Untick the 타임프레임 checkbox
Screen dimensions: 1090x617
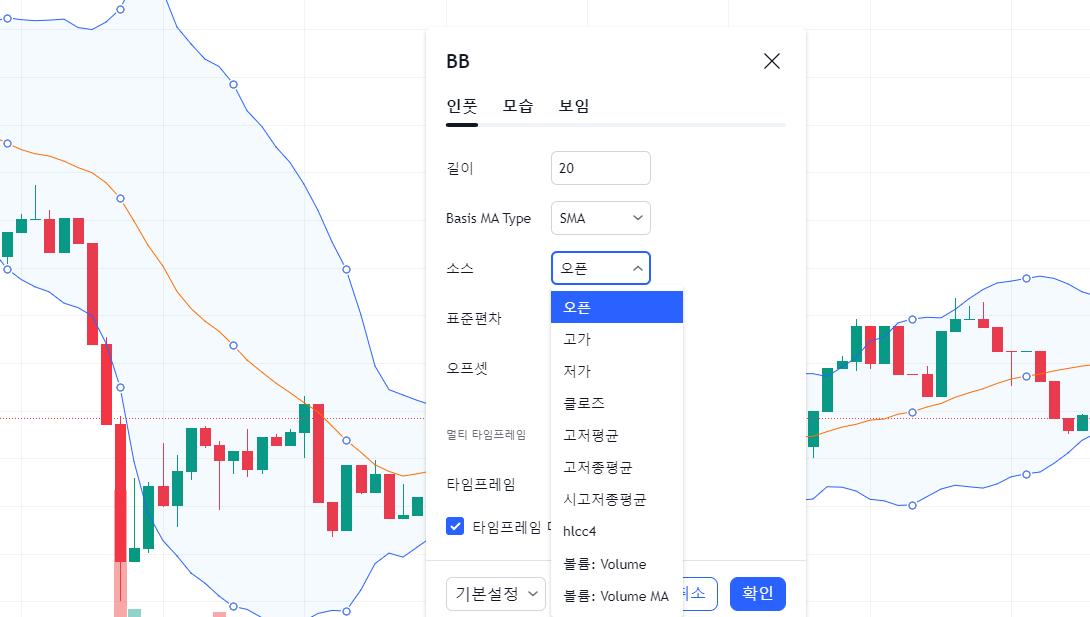[x=455, y=526]
